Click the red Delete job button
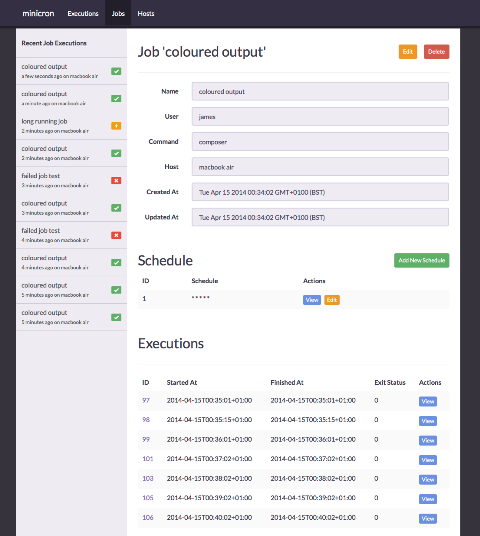 tap(437, 52)
